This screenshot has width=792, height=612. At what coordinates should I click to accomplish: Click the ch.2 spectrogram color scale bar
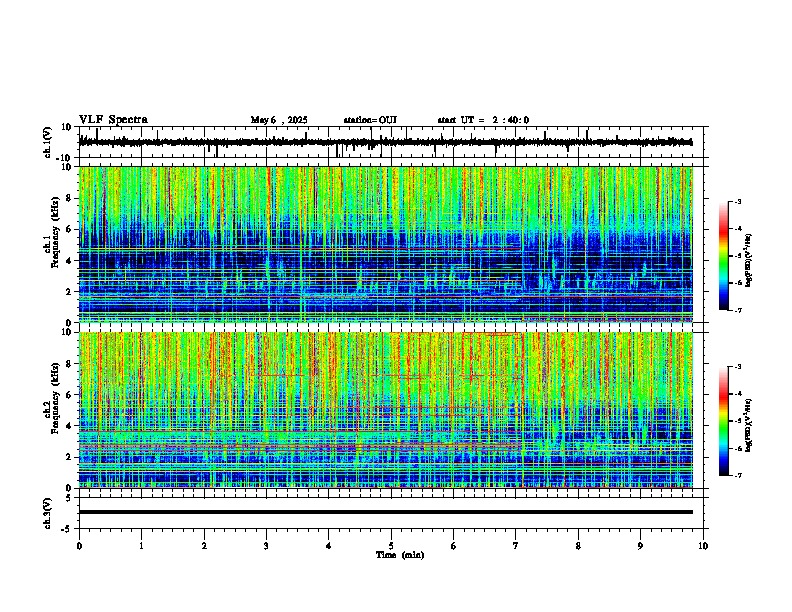(724, 421)
